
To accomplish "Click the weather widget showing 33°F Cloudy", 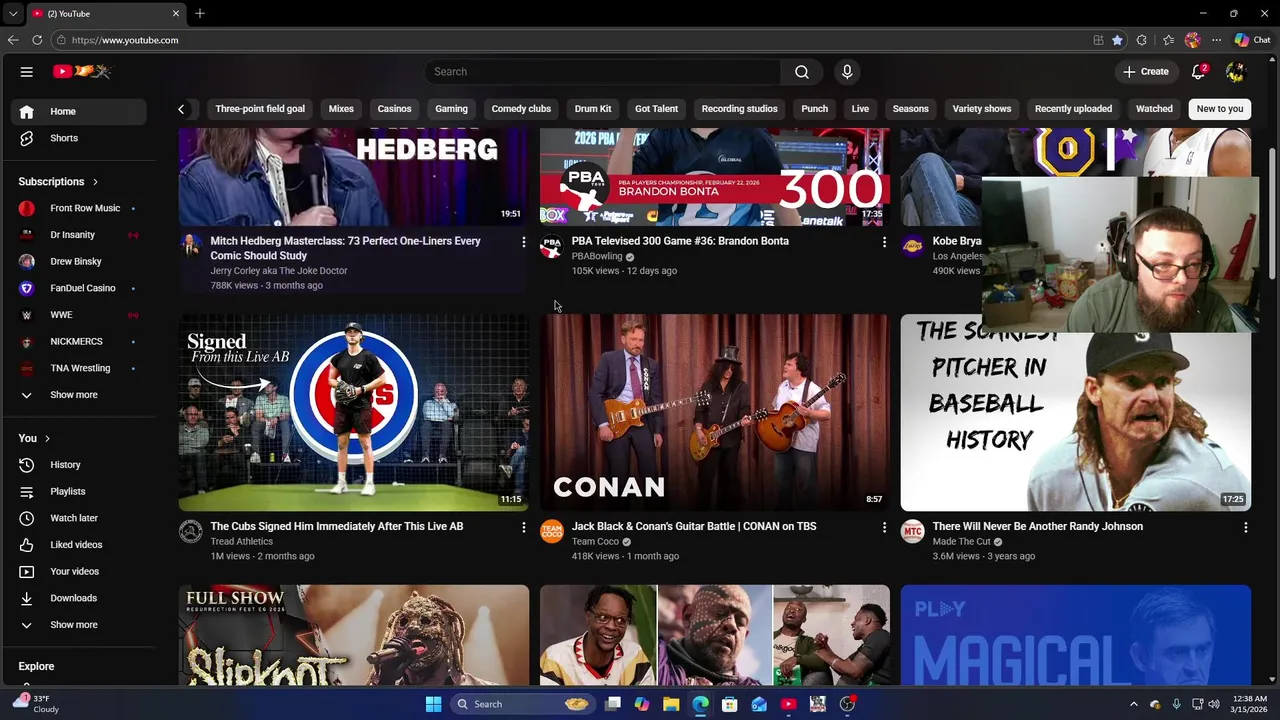I will pyautogui.click(x=36, y=704).
